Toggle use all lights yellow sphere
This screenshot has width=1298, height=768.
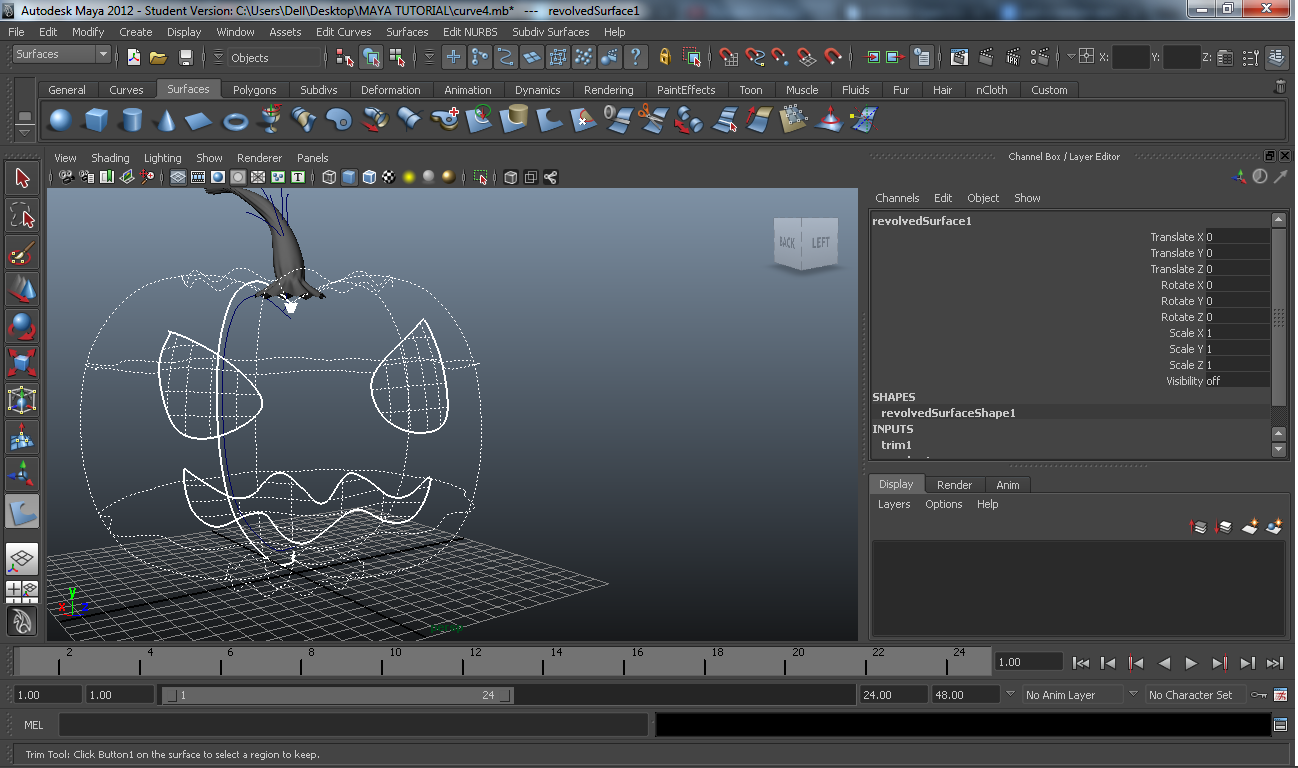click(409, 178)
